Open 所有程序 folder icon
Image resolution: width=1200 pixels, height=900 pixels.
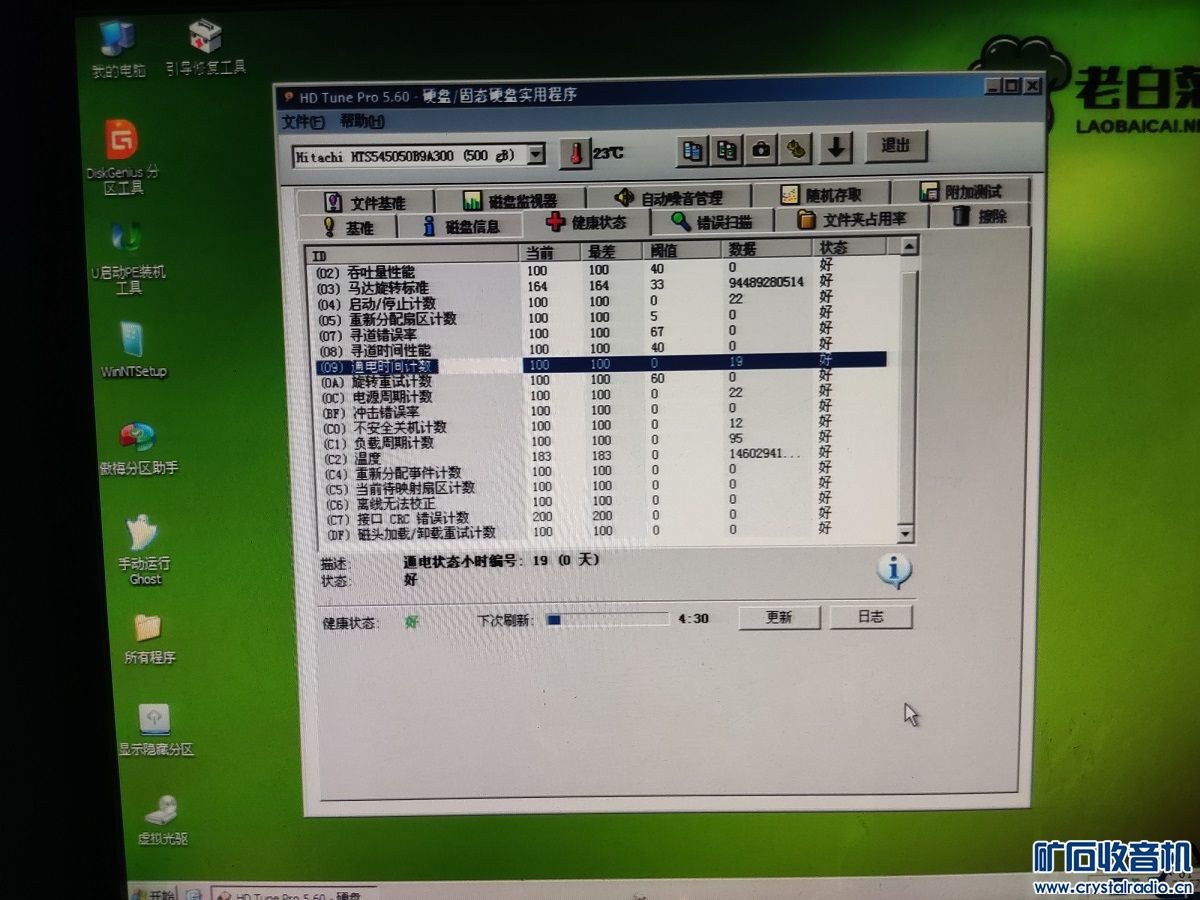(x=149, y=639)
